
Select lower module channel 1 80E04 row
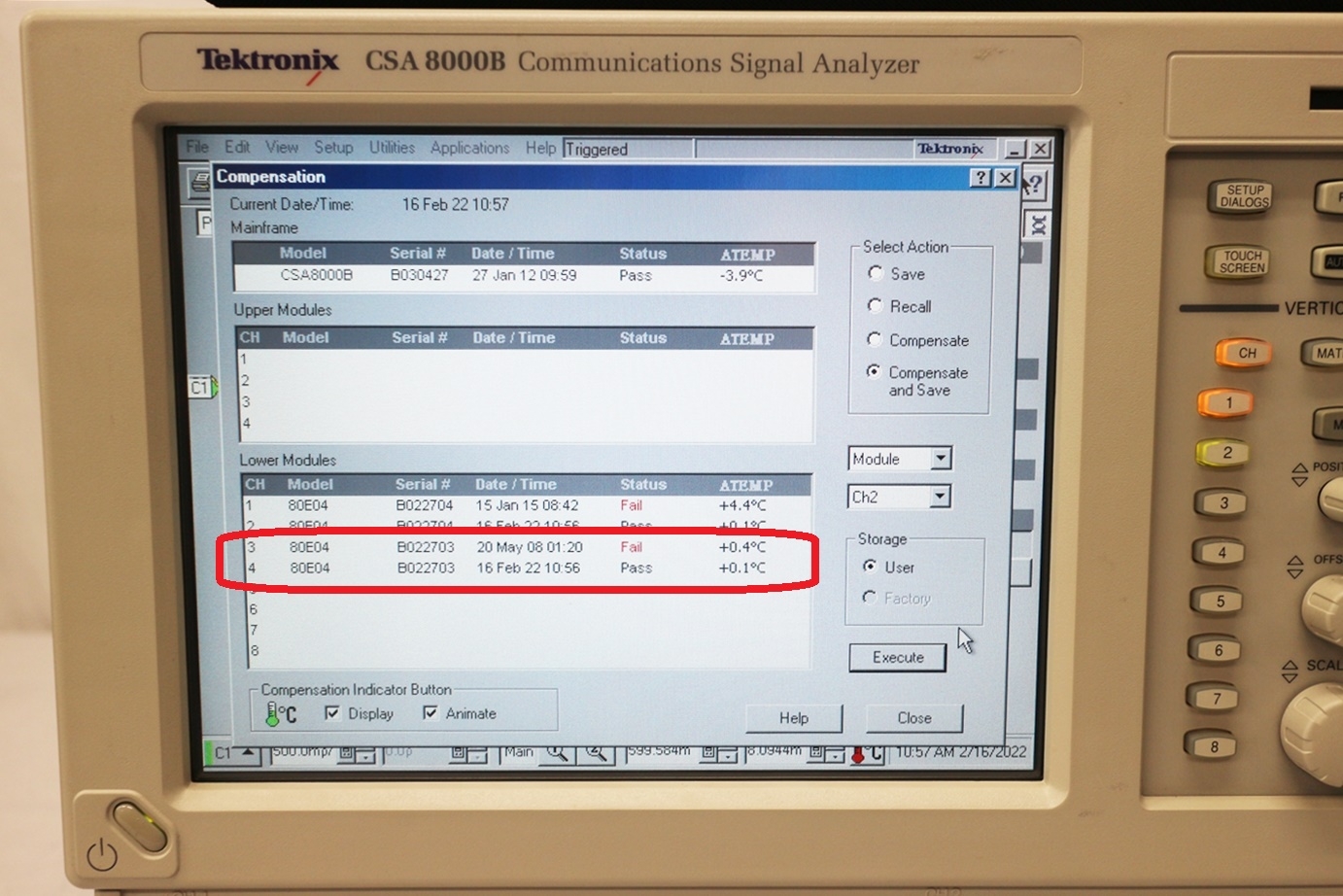click(526, 505)
